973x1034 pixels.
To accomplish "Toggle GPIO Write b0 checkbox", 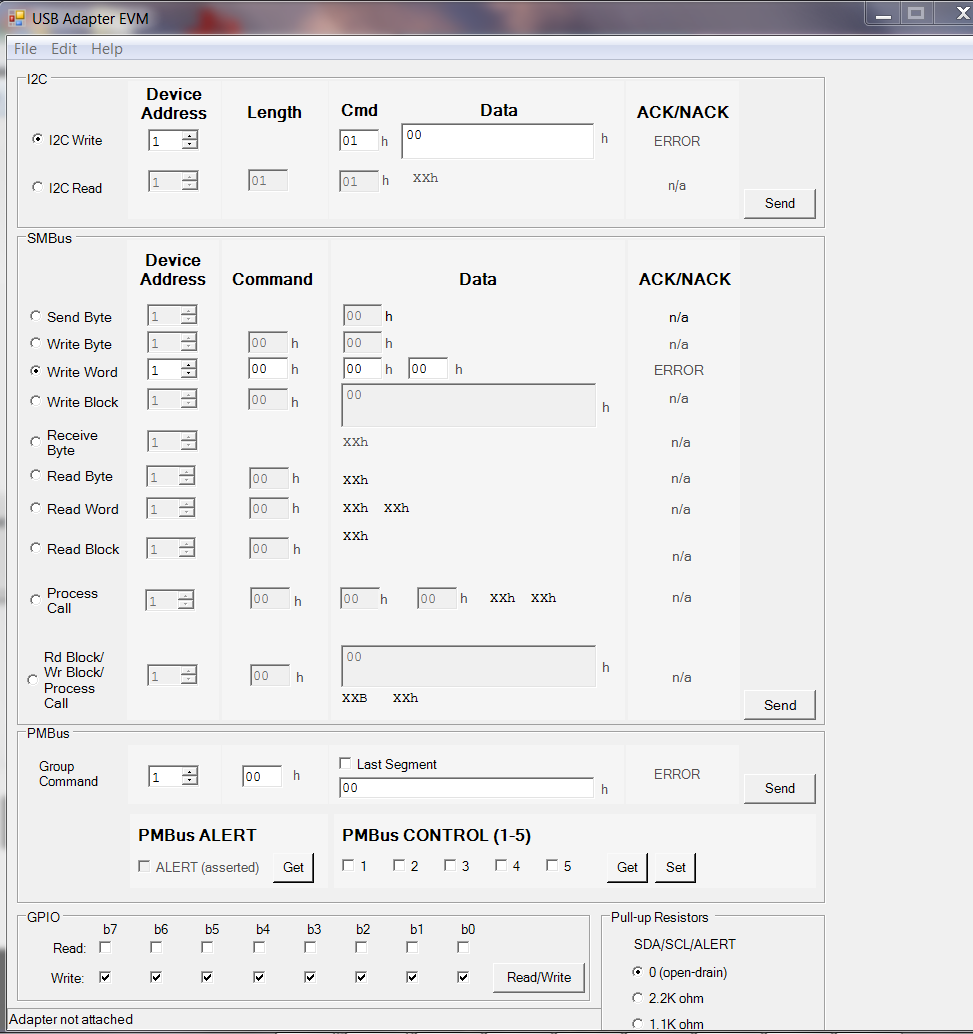I will pos(463,977).
